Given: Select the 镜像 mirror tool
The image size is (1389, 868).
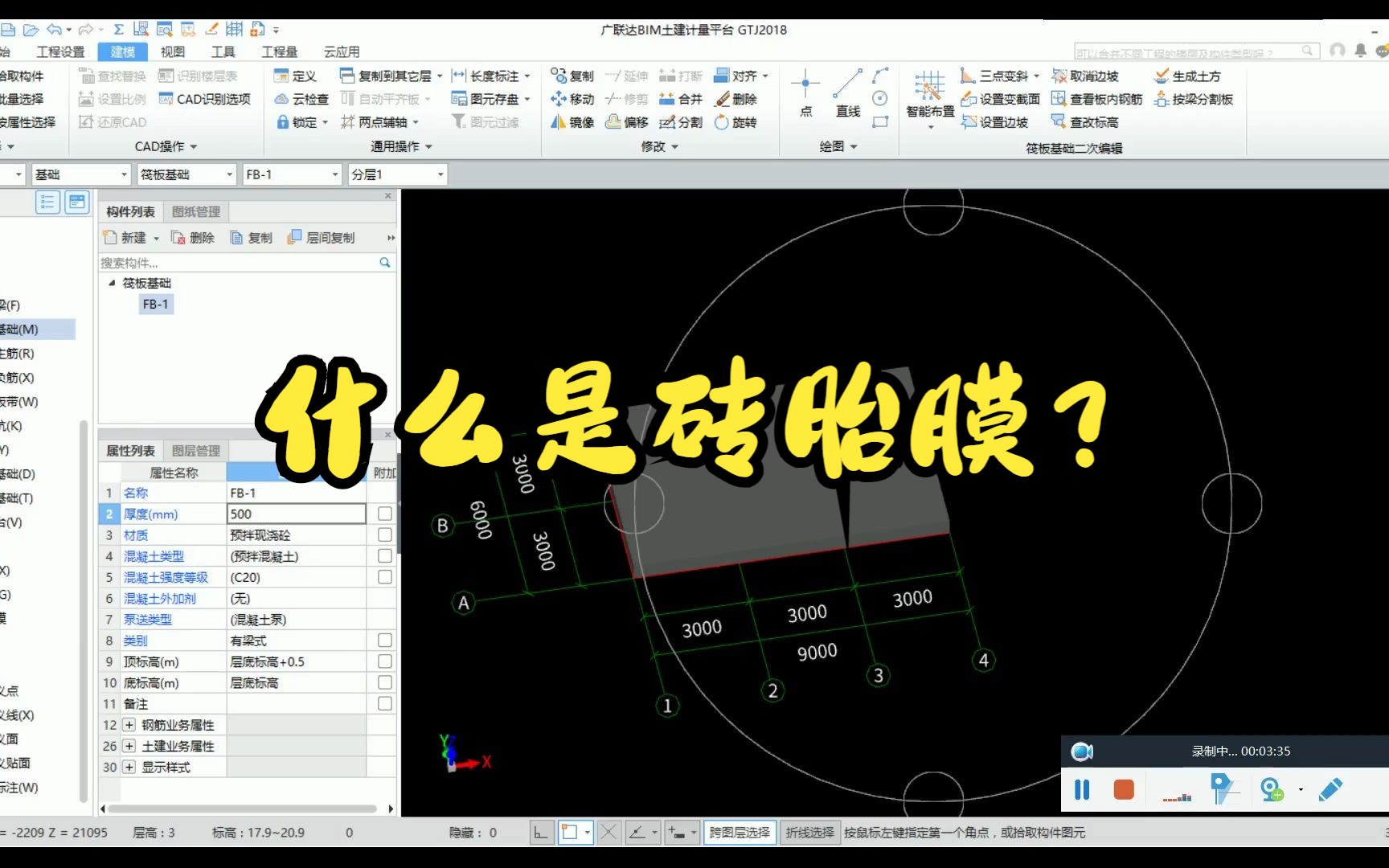Looking at the screenshot, I should click(x=572, y=122).
